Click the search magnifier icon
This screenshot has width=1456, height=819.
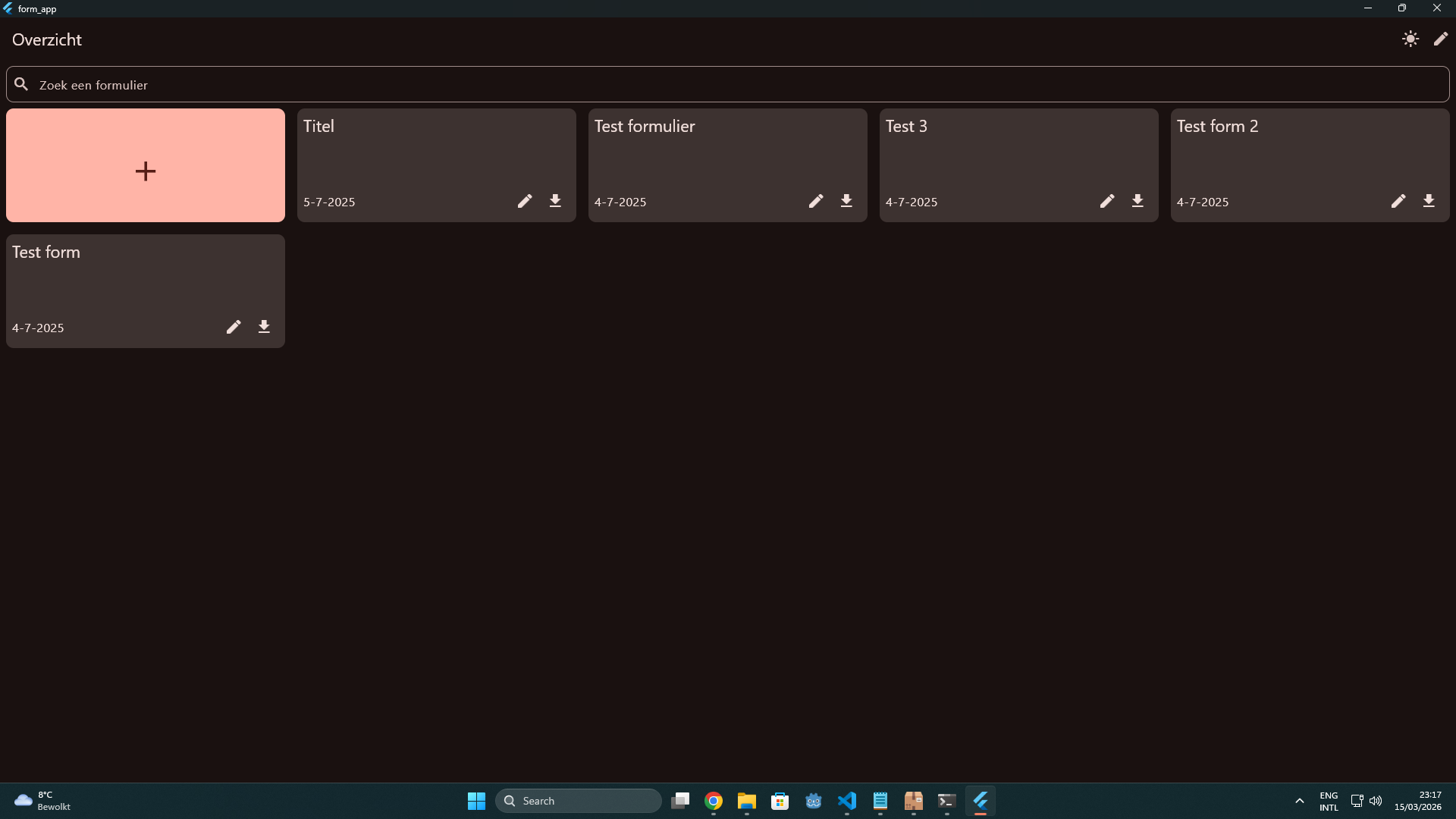pos(21,84)
